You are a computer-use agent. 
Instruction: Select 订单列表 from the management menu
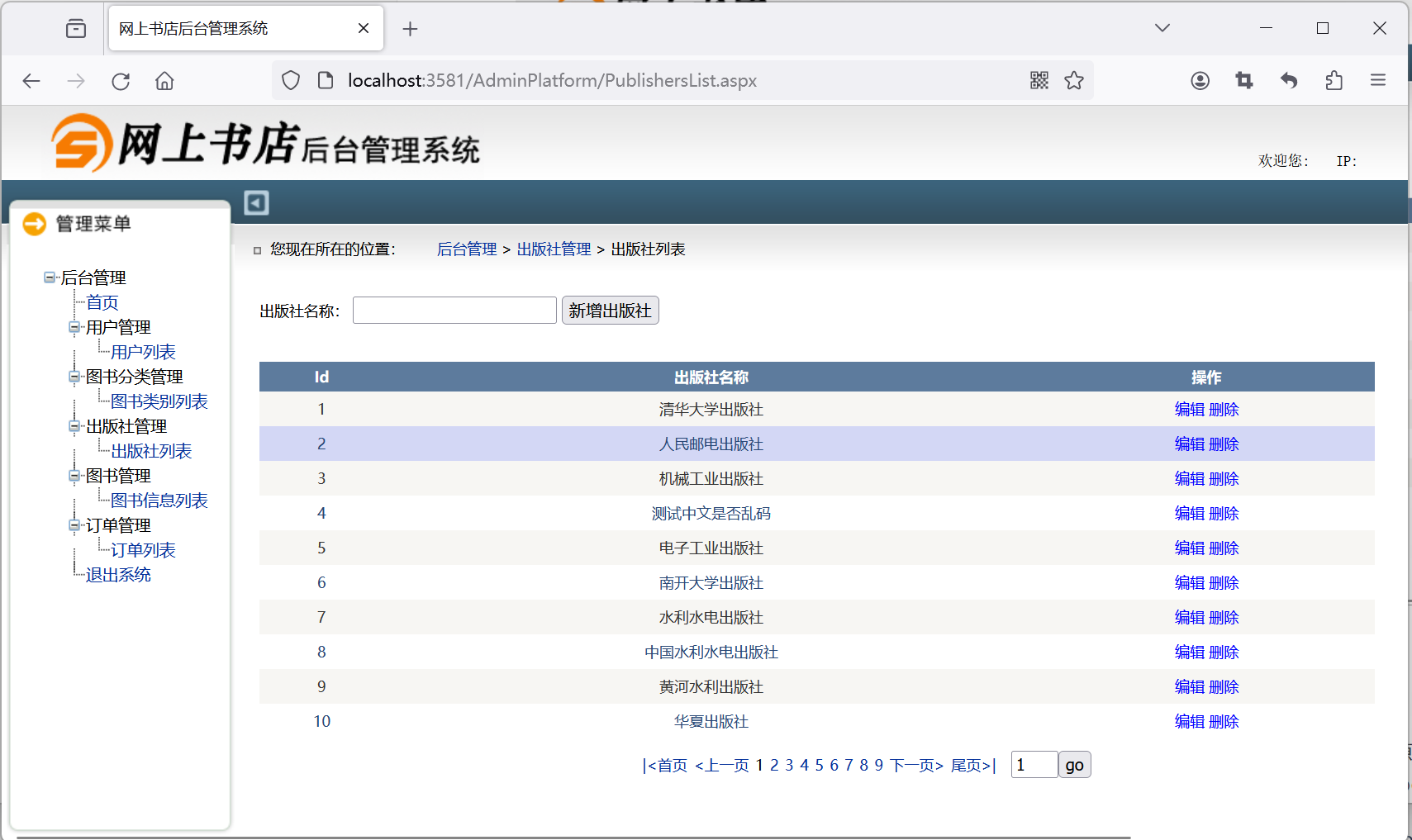pos(143,550)
